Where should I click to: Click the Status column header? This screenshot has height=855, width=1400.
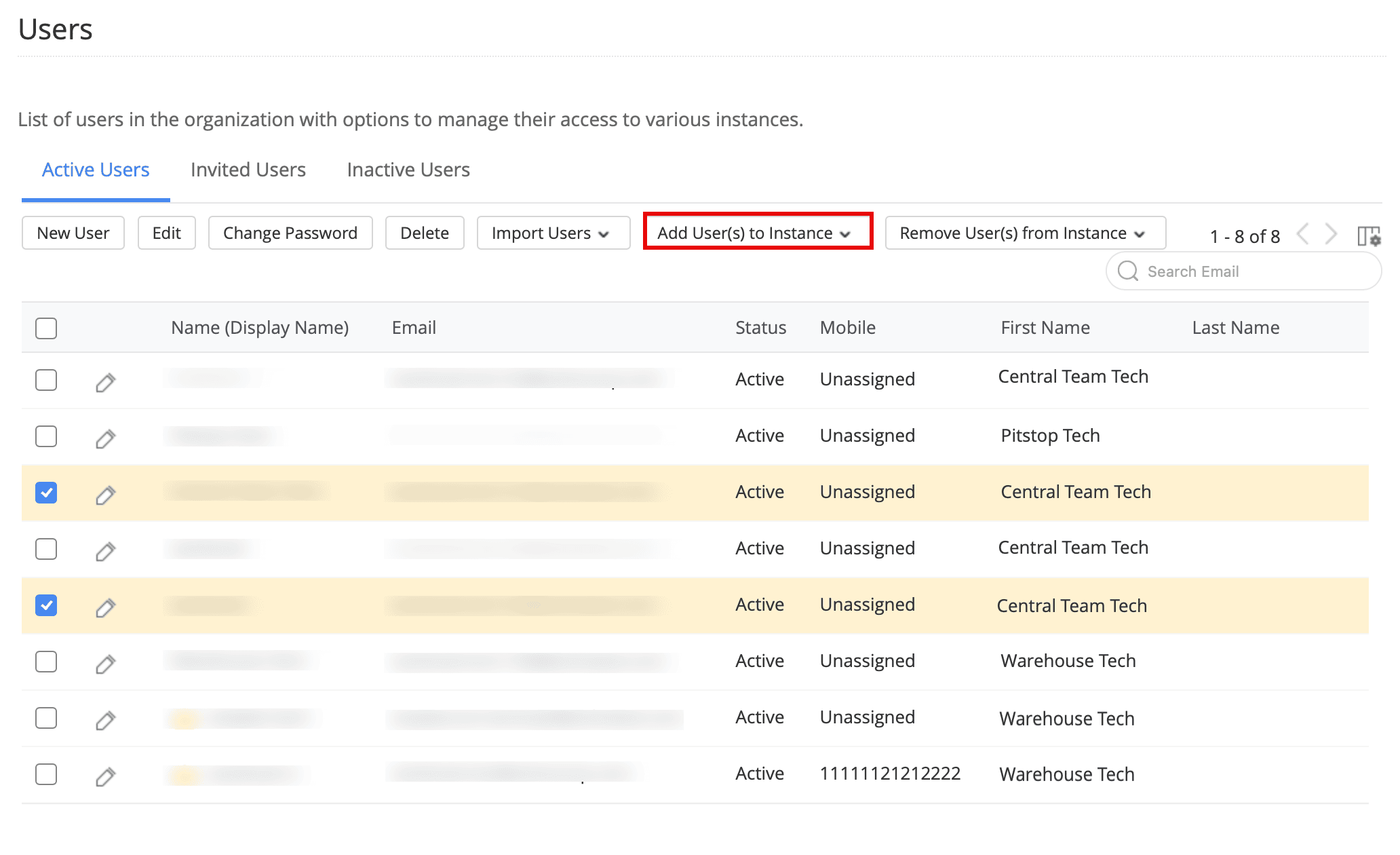pos(760,328)
